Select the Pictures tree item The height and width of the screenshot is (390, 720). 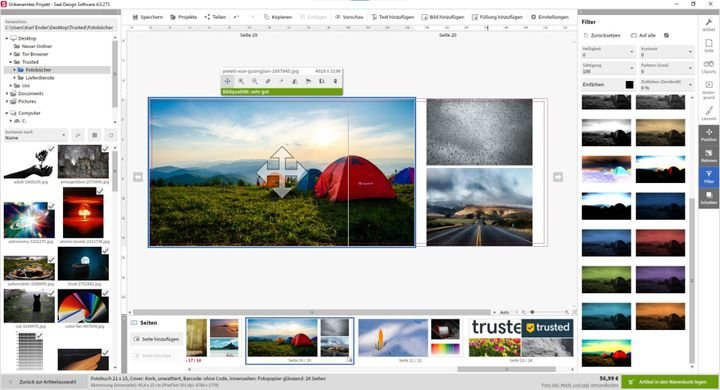[x=27, y=101]
